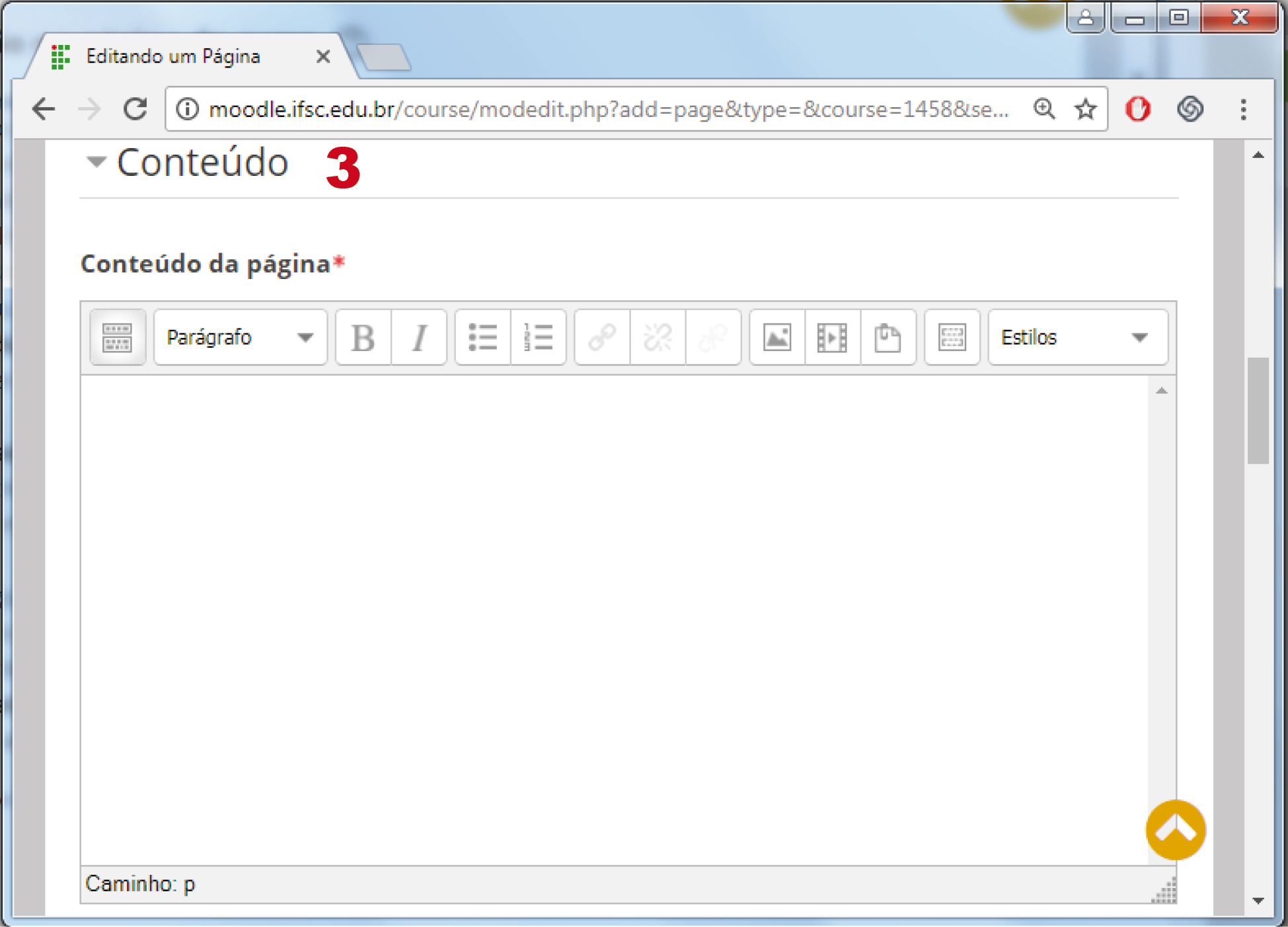Open a new browser tab
Image resolution: width=1288 pixels, height=927 pixels.
point(385,58)
